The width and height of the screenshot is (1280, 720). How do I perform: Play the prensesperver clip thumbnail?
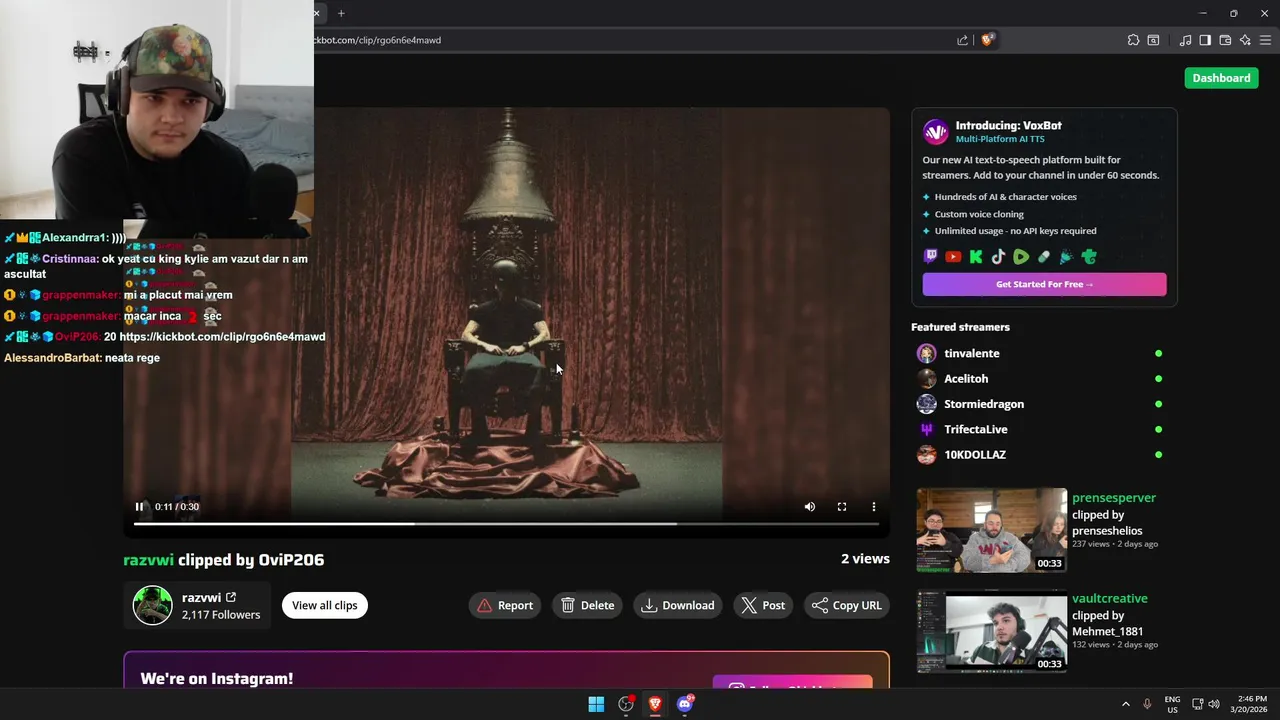(992, 530)
